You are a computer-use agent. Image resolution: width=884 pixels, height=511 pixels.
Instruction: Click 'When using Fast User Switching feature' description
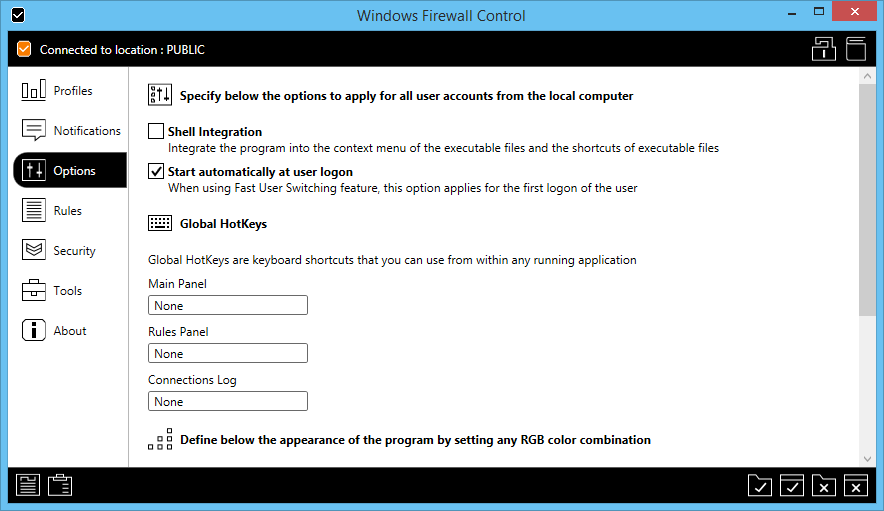click(x=403, y=188)
